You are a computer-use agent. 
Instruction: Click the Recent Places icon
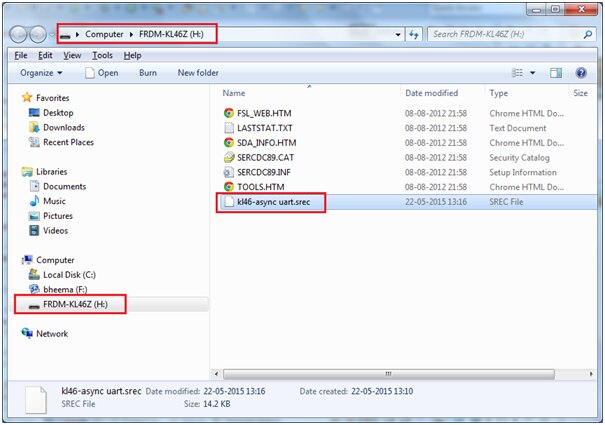[x=34, y=142]
